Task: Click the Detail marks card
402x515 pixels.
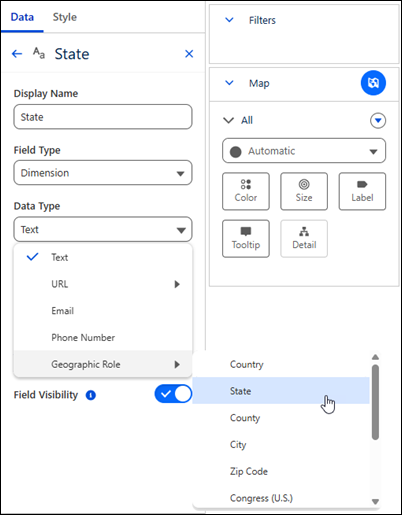Action: [x=304, y=239]
